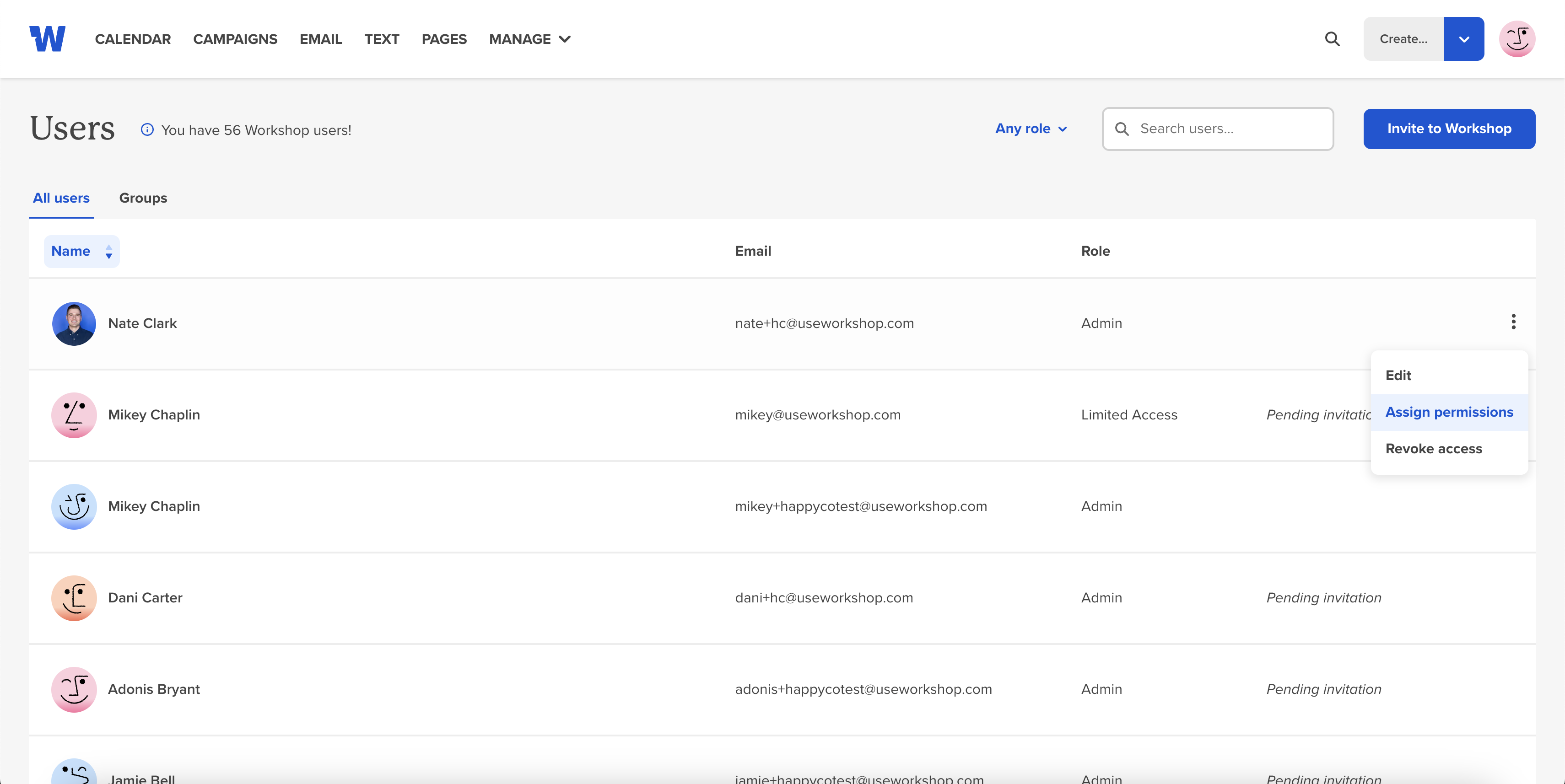Click blue smiley avatar for Mikey Chaplin admin
This screenshot has width=1565, height=784.
tap(74, 506)
